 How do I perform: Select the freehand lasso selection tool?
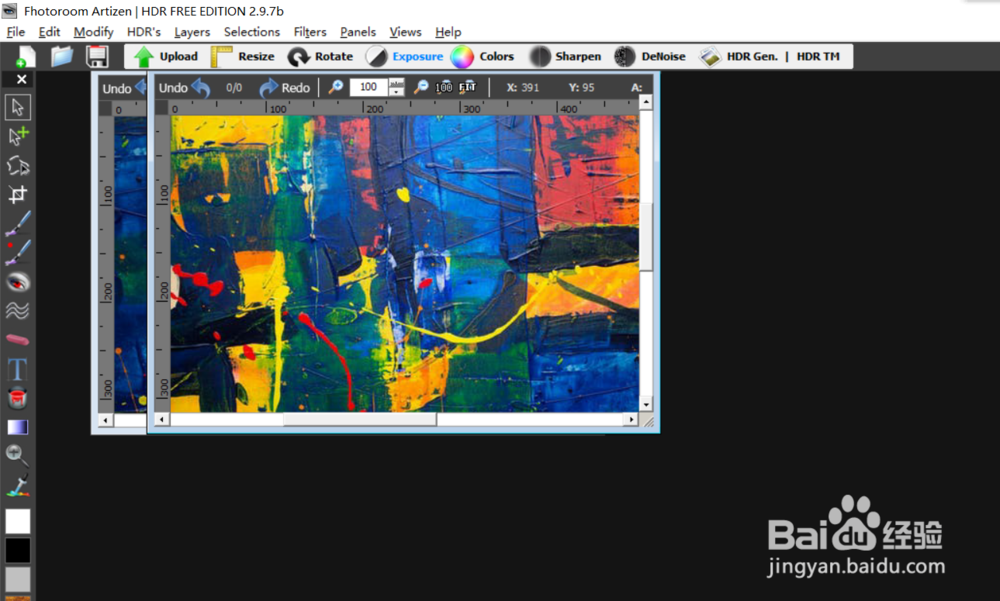[18, 165]
